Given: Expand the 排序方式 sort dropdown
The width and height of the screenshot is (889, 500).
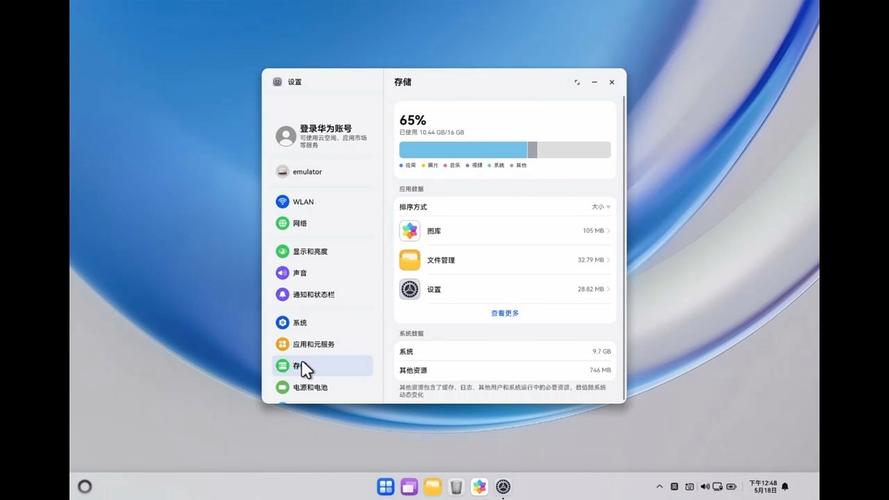Looking at the screenshot, I should tap(601, 207).
